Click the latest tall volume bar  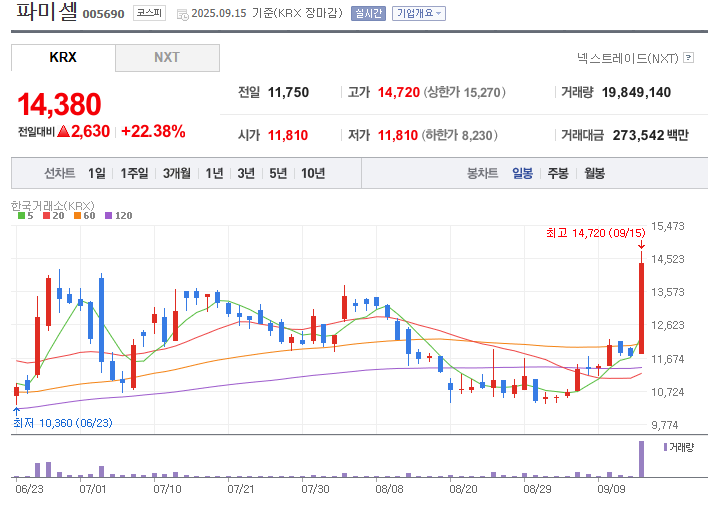coord(641,459)
